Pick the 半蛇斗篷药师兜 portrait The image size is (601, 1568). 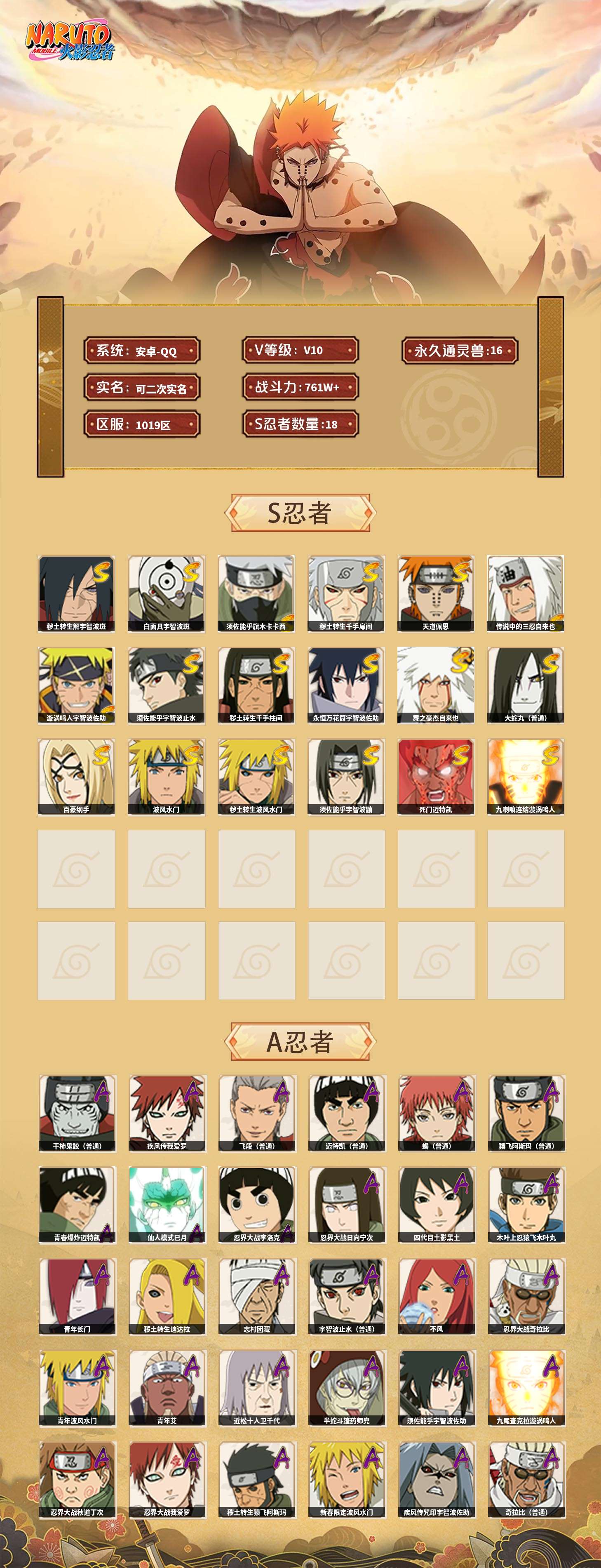346,1388
